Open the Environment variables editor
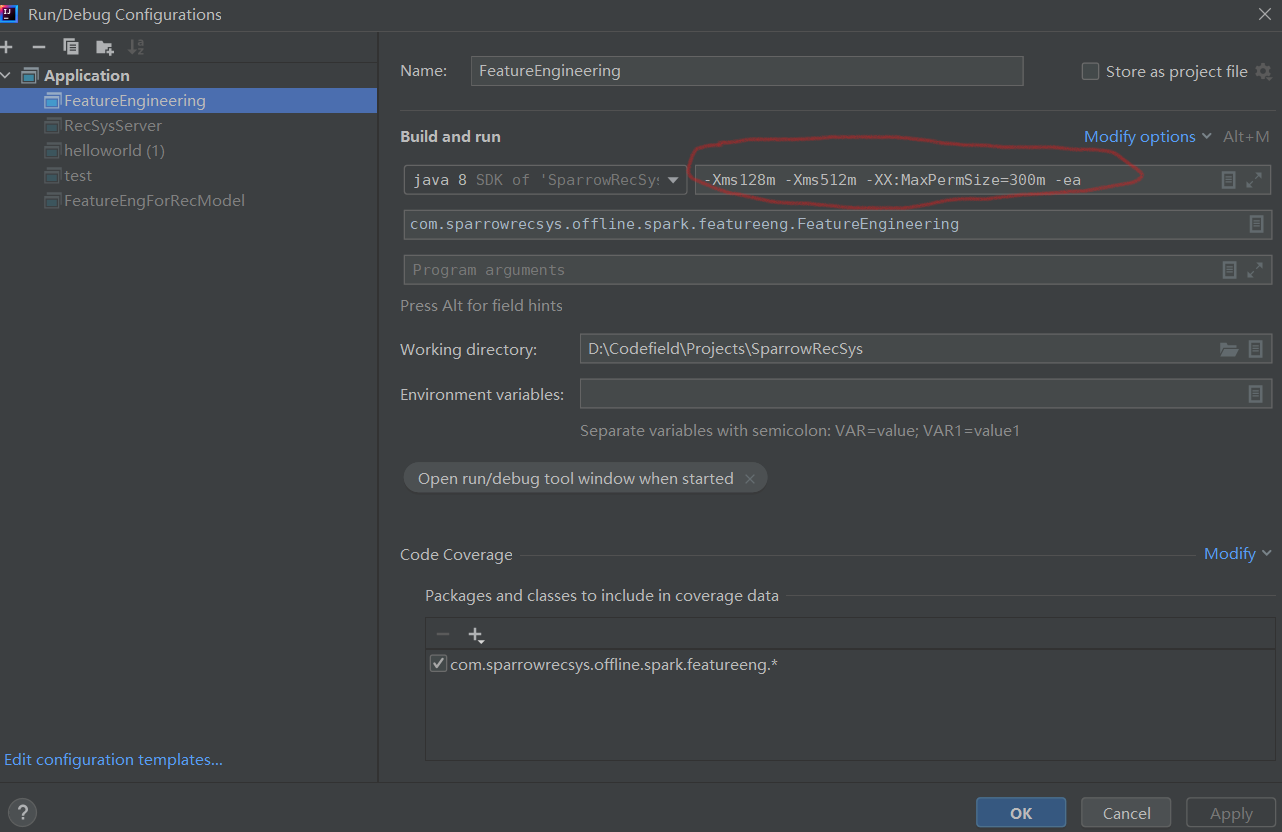The height and width of the screenshot is (832, 1282). pos(1255,394)
